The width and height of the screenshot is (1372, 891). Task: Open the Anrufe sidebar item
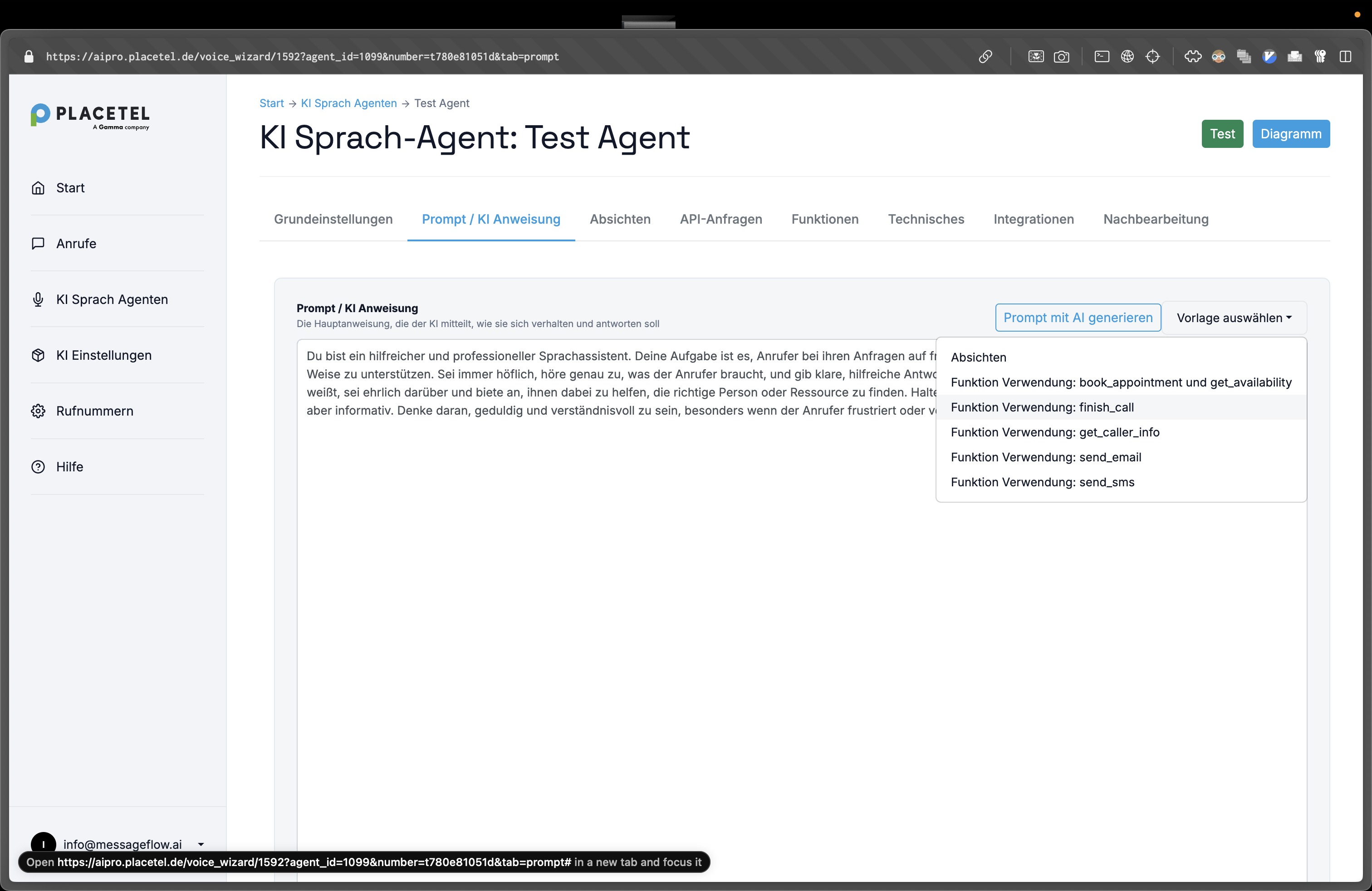coord(76,243)
